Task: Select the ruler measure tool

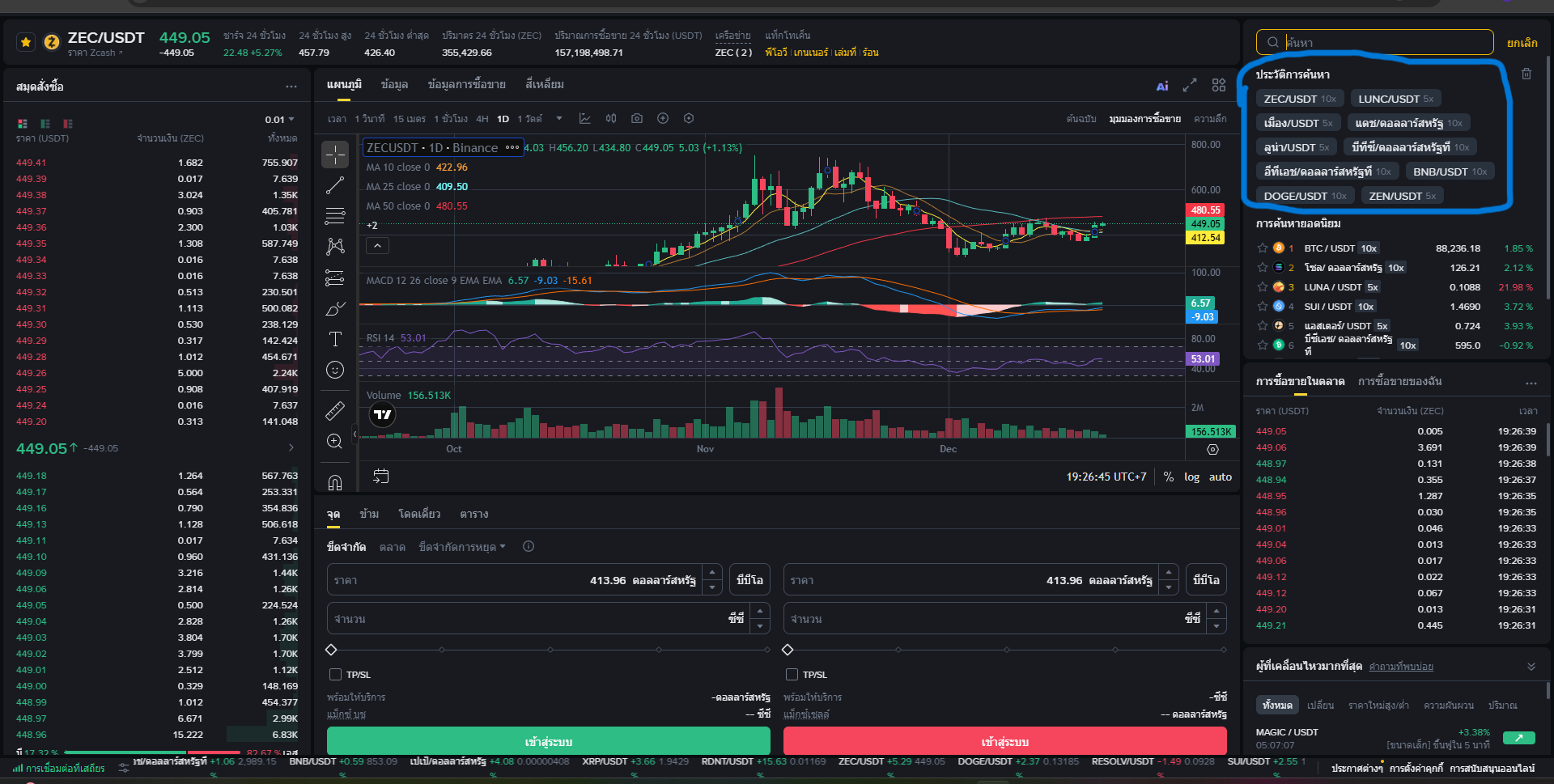Action: [x=335, y=411]
